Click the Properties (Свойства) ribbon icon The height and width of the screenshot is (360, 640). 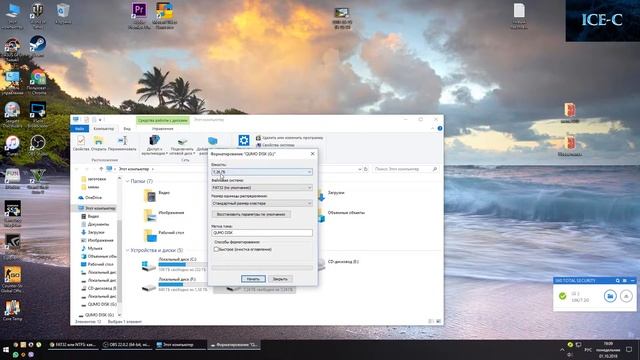pyautogui.click(x=81, y=143)
